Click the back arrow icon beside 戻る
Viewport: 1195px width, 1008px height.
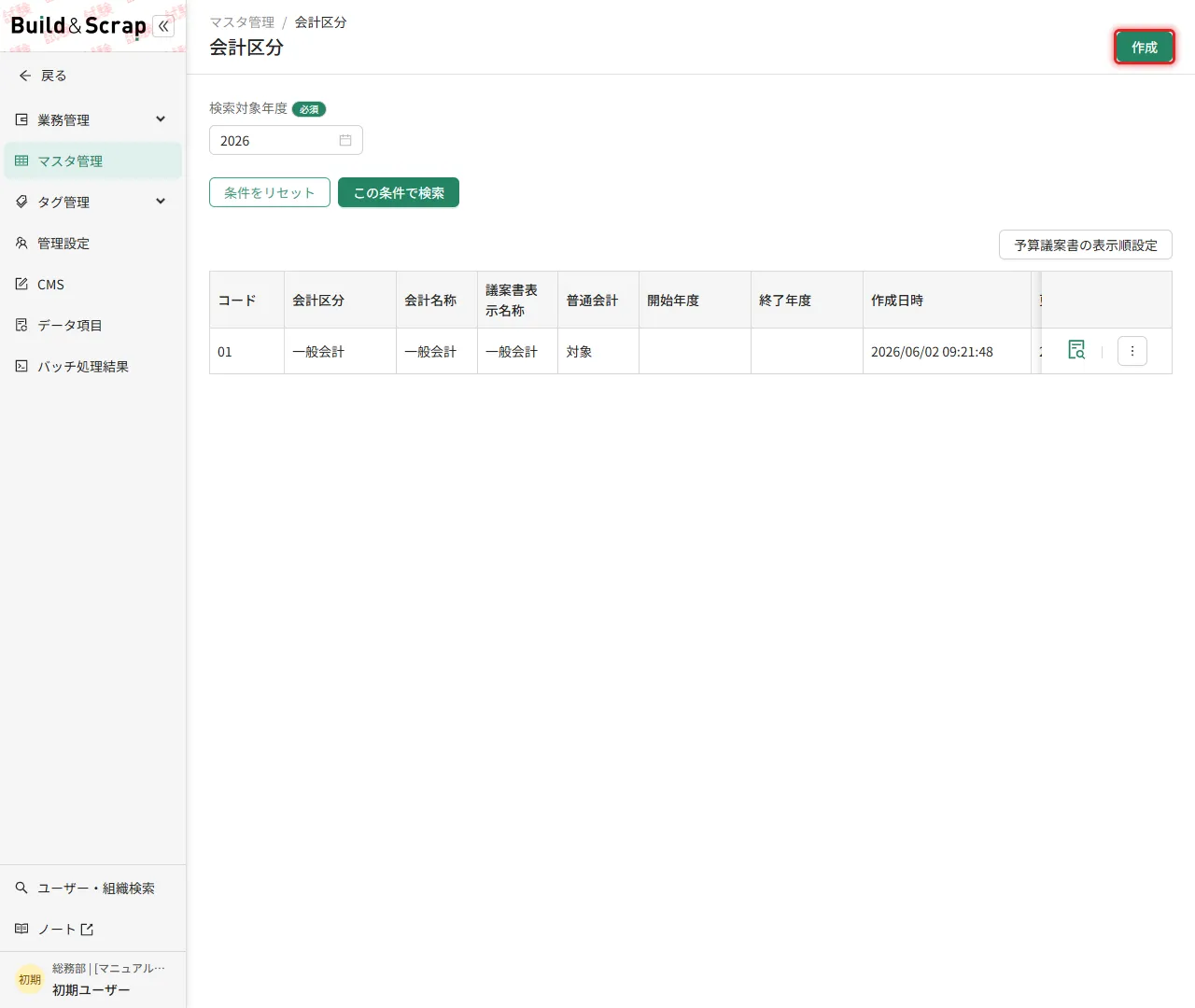(x=25, y=76)
